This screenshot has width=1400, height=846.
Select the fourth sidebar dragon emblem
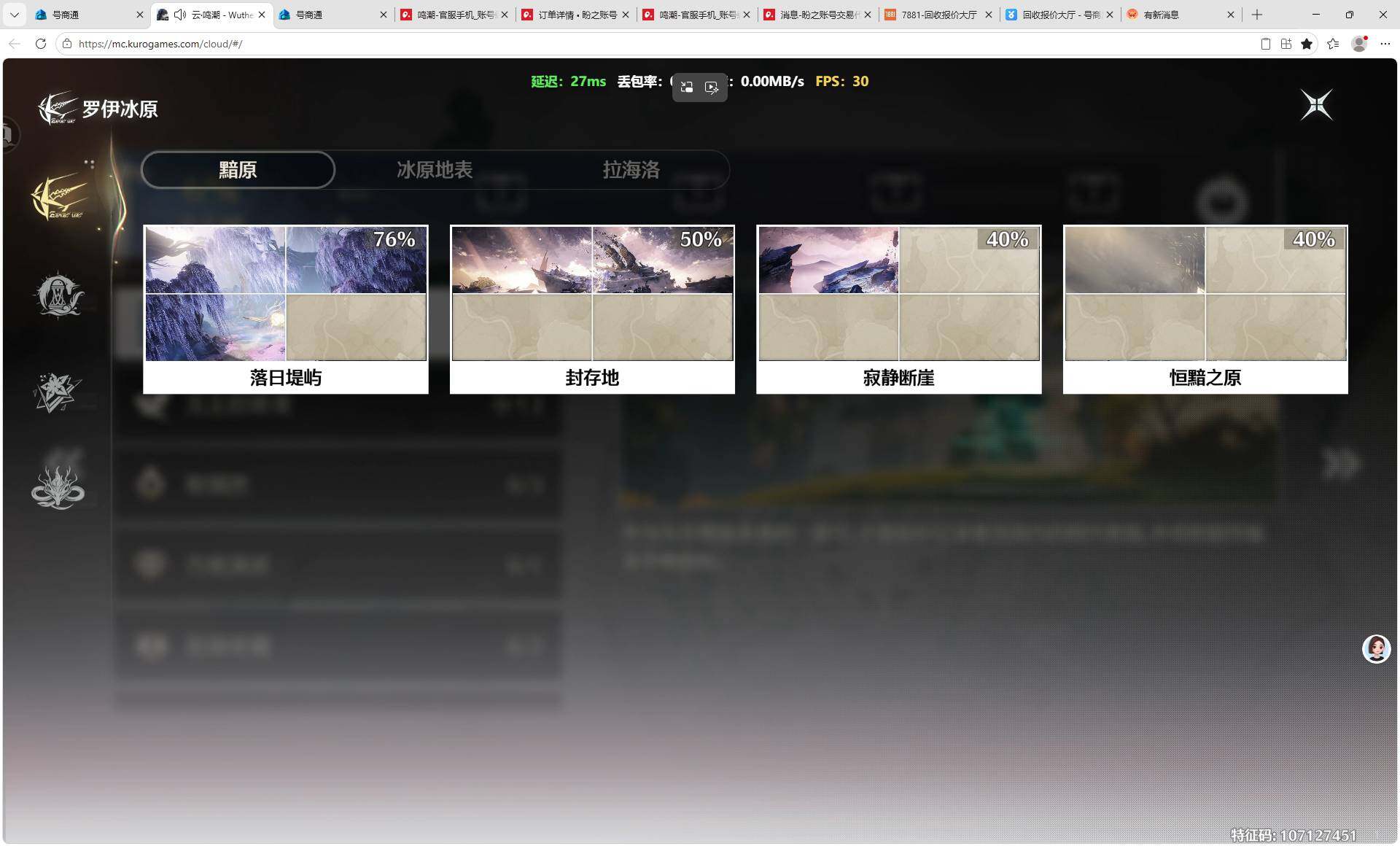pos(58,486)
